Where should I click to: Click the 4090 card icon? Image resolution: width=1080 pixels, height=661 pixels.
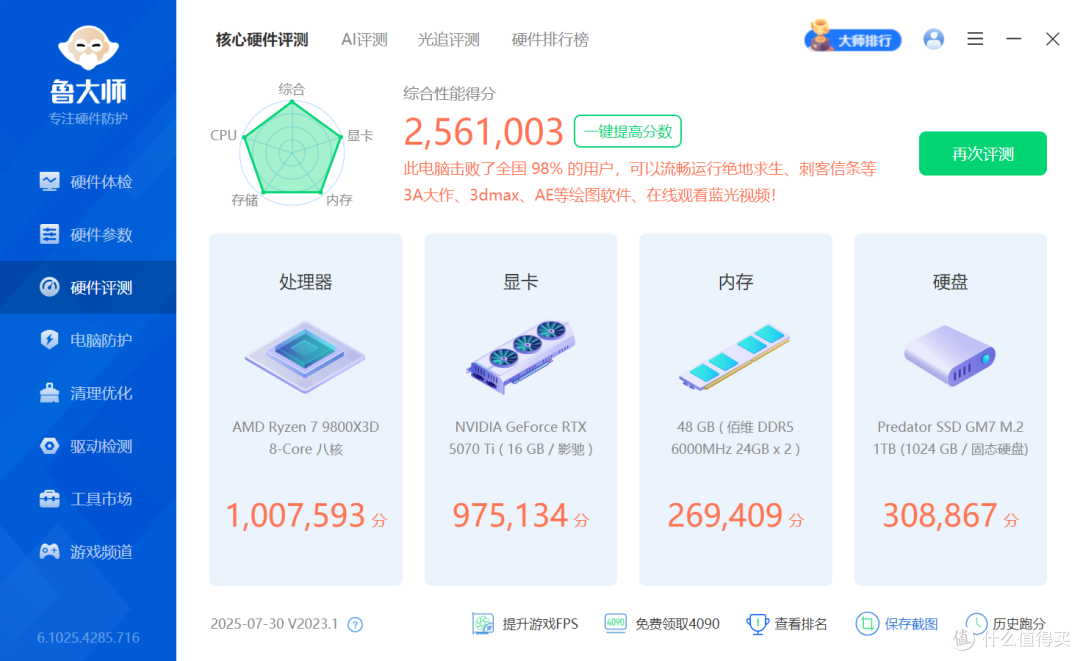pos(615,622)
